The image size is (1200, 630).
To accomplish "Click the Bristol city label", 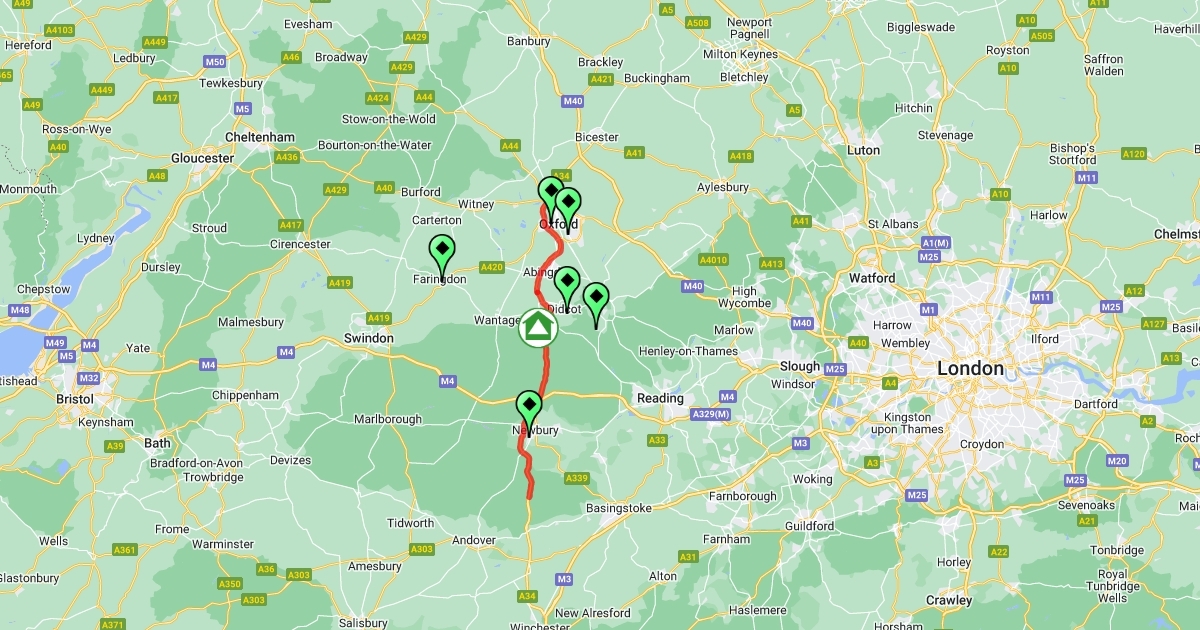I will click(75, 398).
